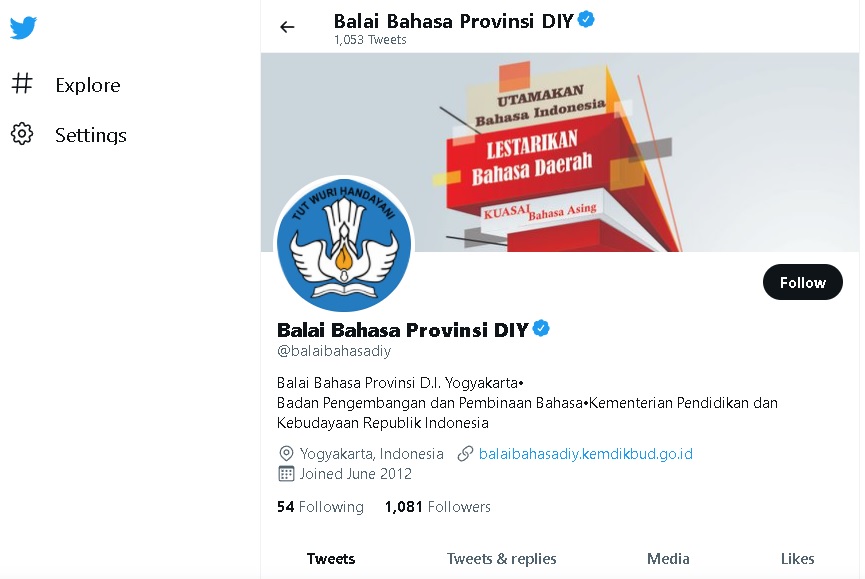Go back using the left arrow
This screenshot has width=865, height=579.
pyautogui.click(x=287, y=27)
